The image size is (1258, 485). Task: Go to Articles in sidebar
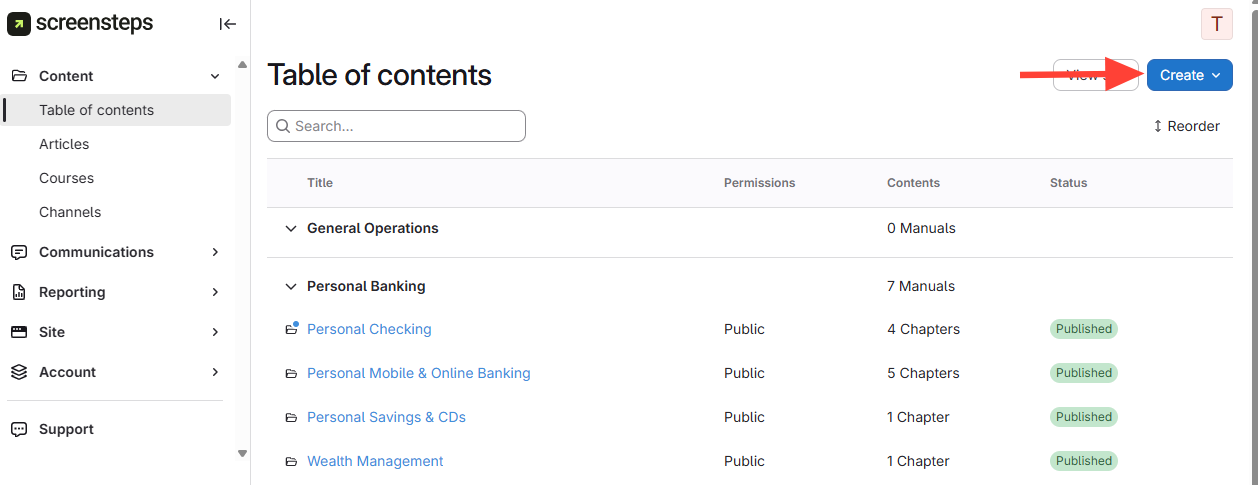point(64,144)
